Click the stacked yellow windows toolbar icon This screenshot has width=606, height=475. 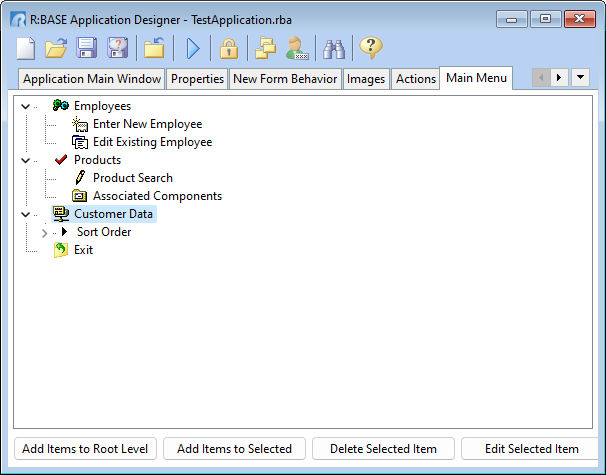pos(265,48)
